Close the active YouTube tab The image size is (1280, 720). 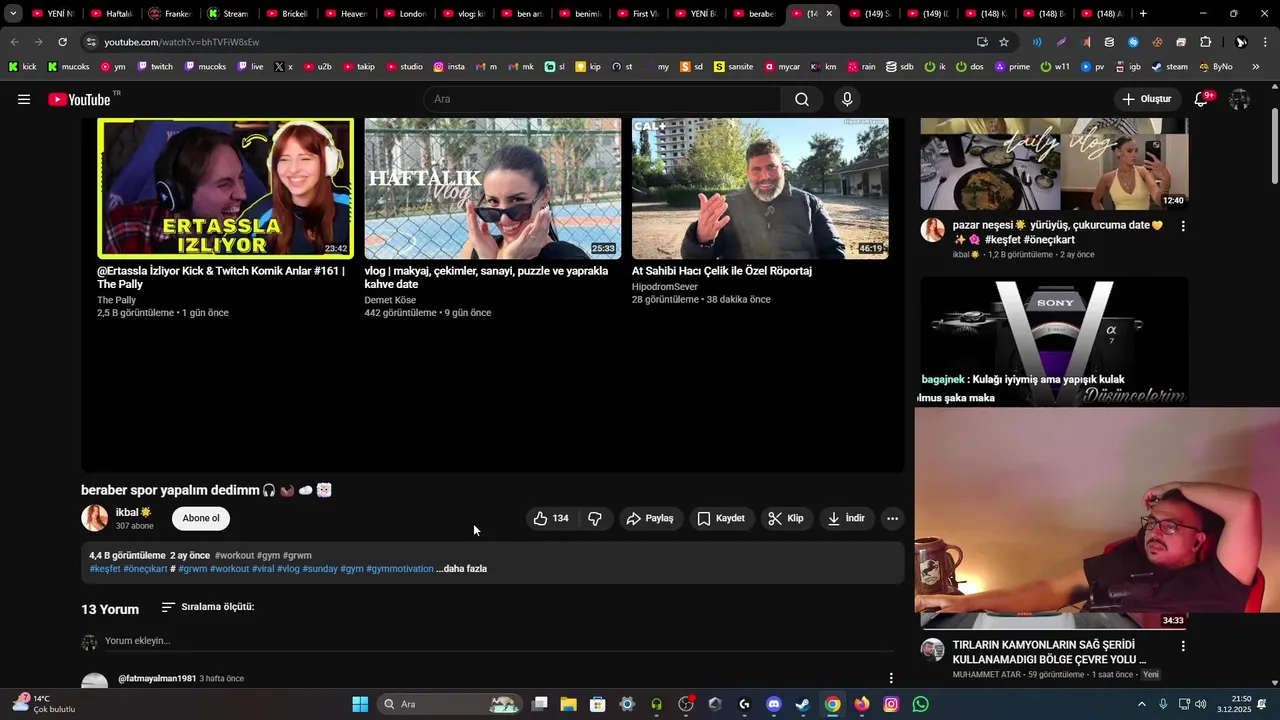pyautogui.click(x=829, y=14)
